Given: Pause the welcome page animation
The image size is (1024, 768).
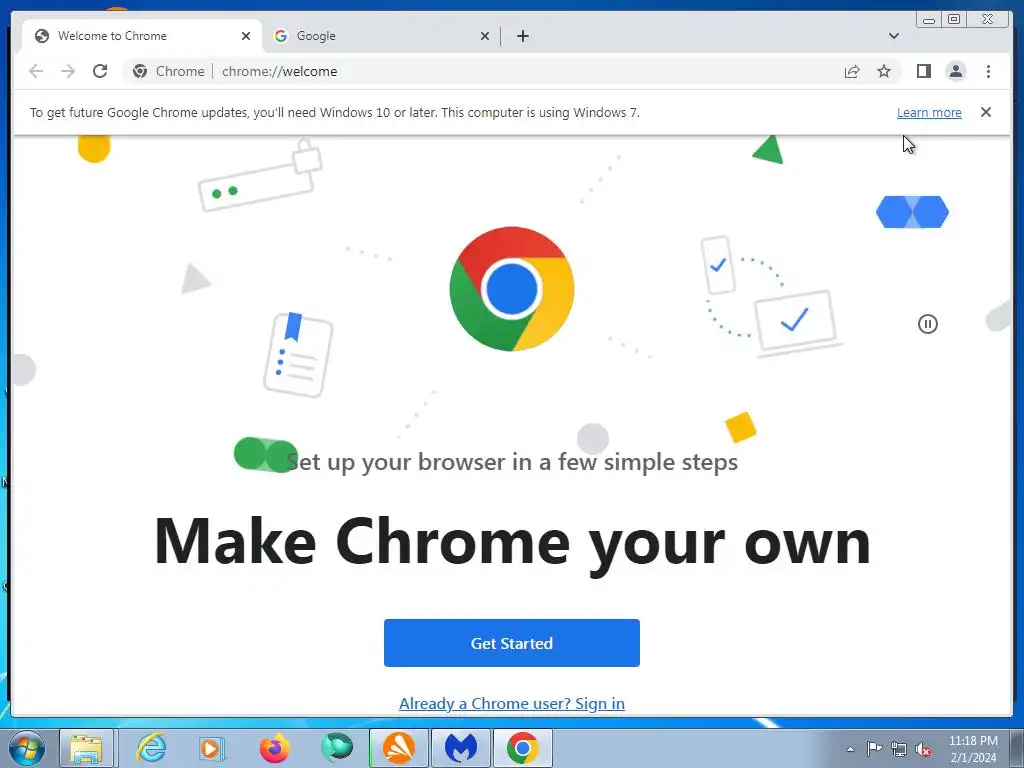Looking at the screenshot, I should tap(927, 324).
